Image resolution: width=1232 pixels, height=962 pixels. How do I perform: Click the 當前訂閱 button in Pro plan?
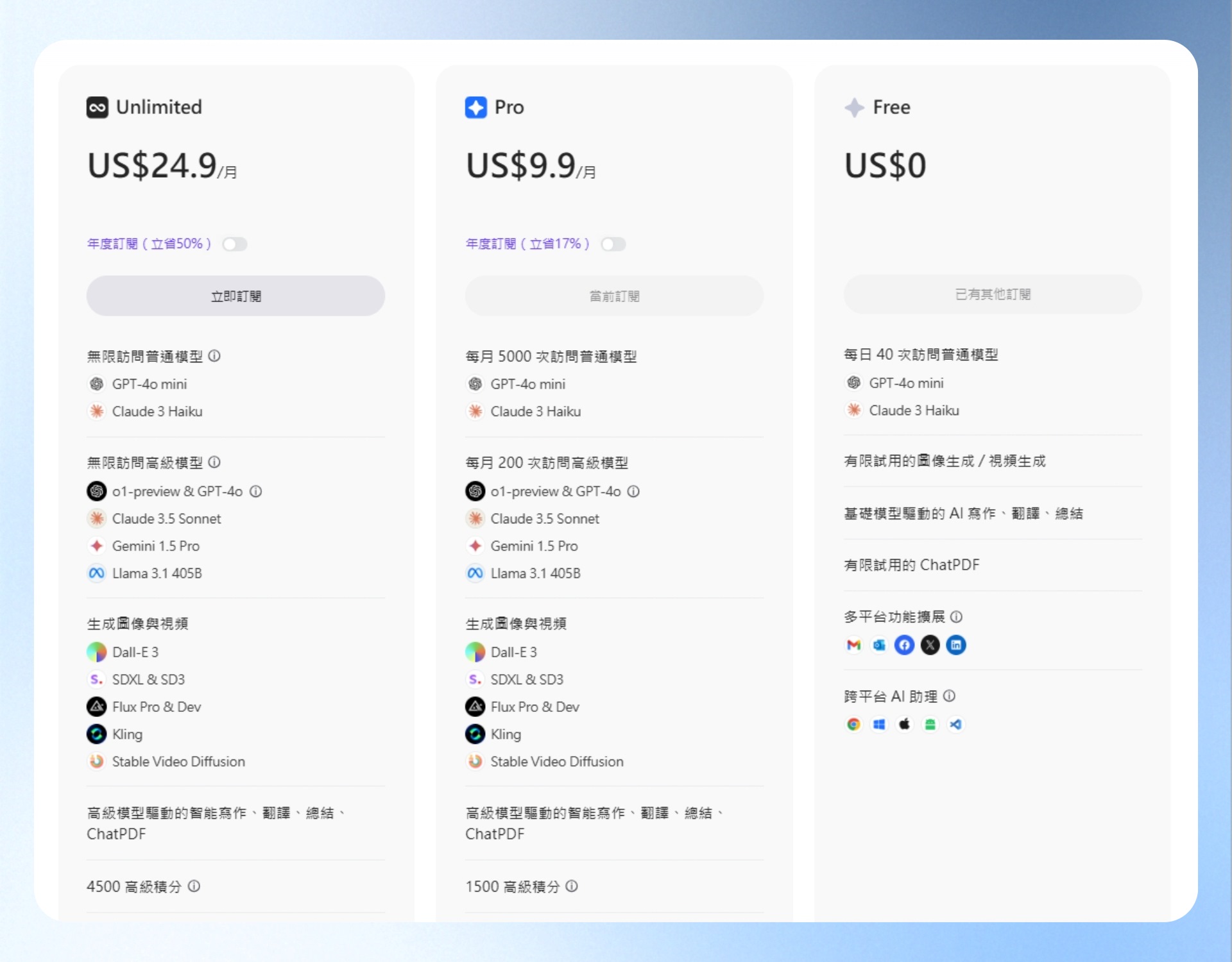pos(614,296)
